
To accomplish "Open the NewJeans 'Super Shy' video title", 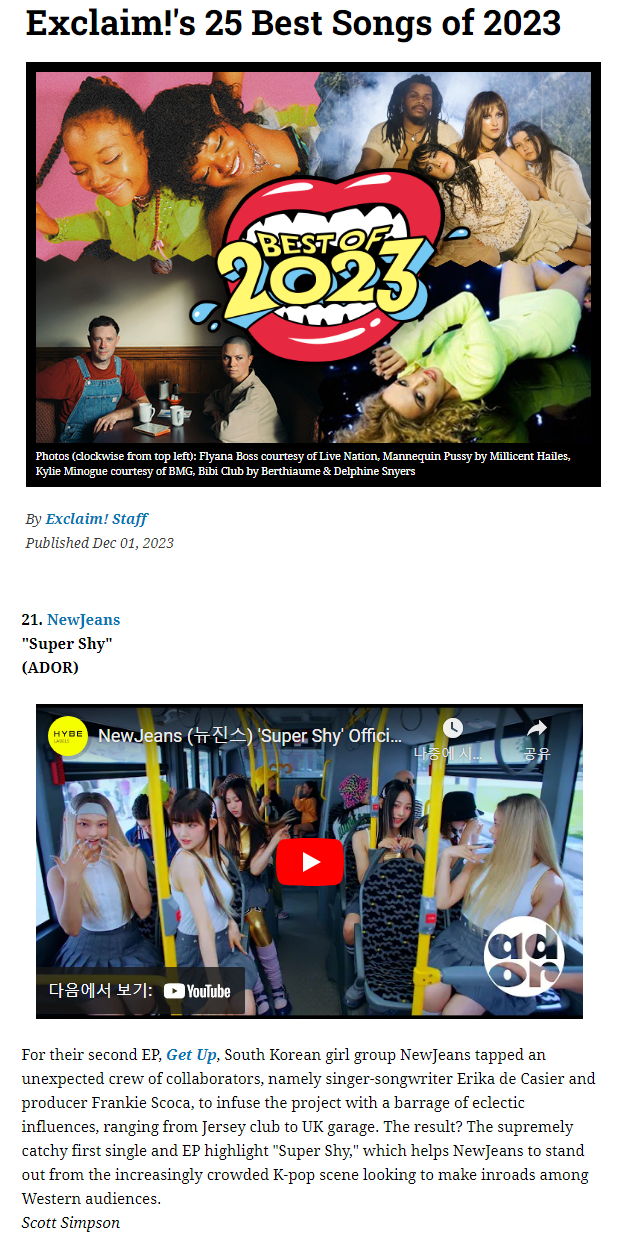I will [250, 737].
